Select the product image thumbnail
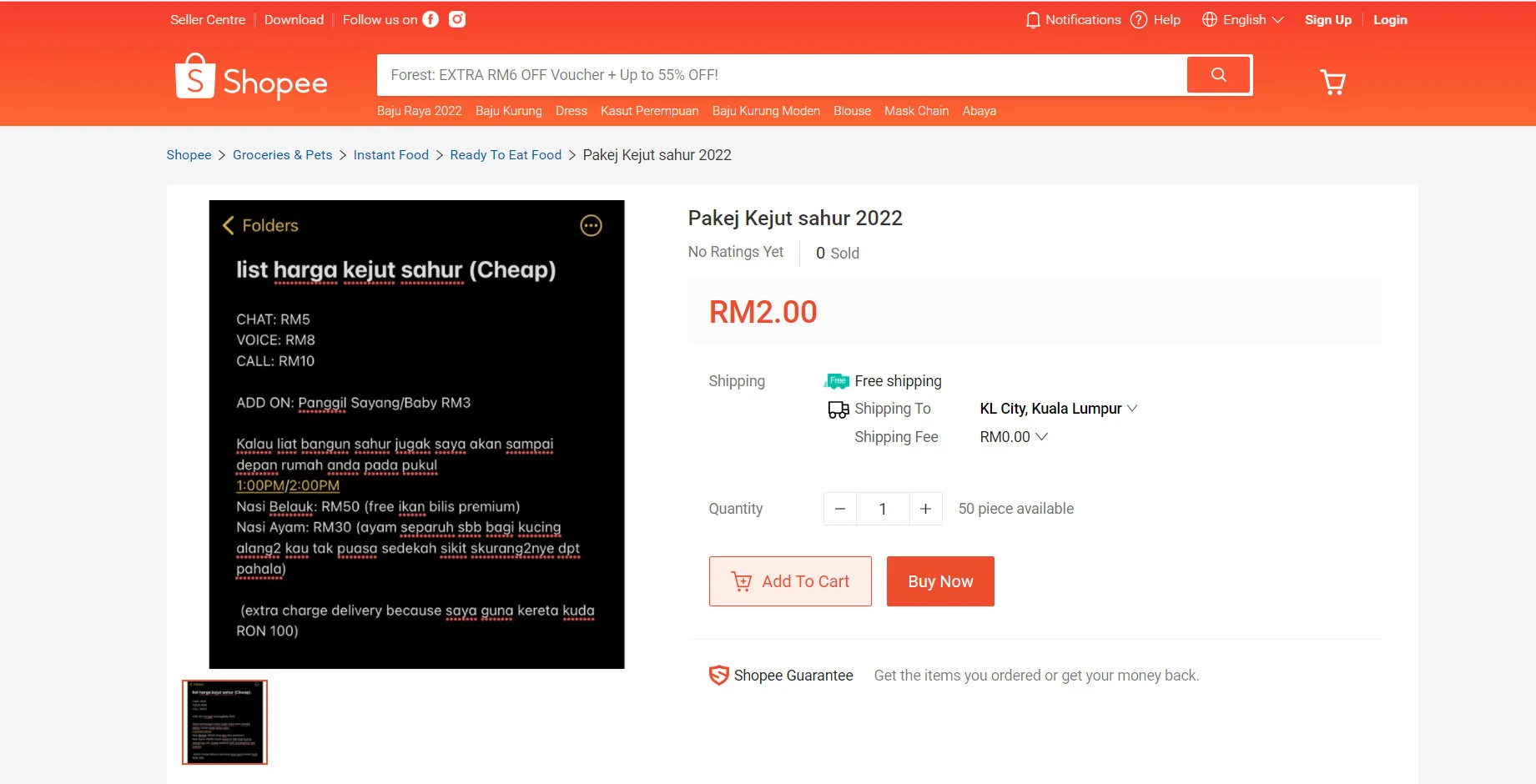Image resolution: width=1536 pixels, height=784 pixels. [x=224, y=722]
